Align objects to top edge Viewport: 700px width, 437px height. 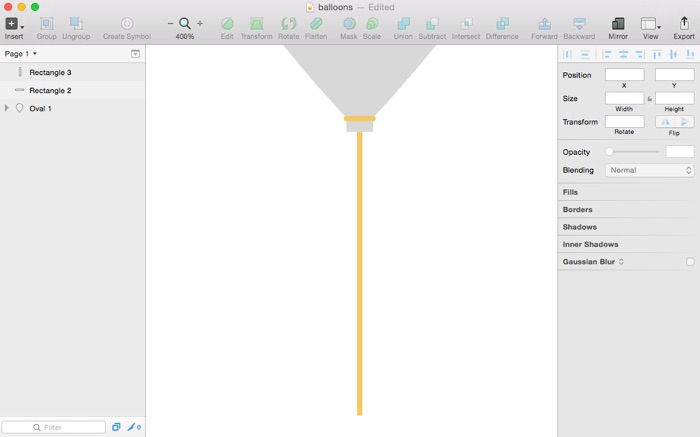(657, 54)
